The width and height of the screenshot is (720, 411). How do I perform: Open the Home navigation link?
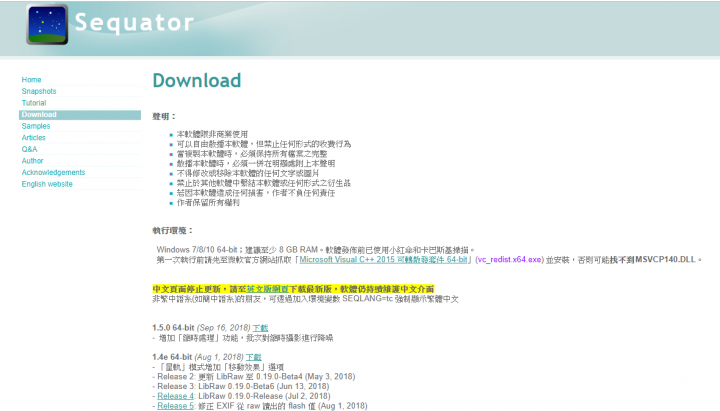coord(31,79)
